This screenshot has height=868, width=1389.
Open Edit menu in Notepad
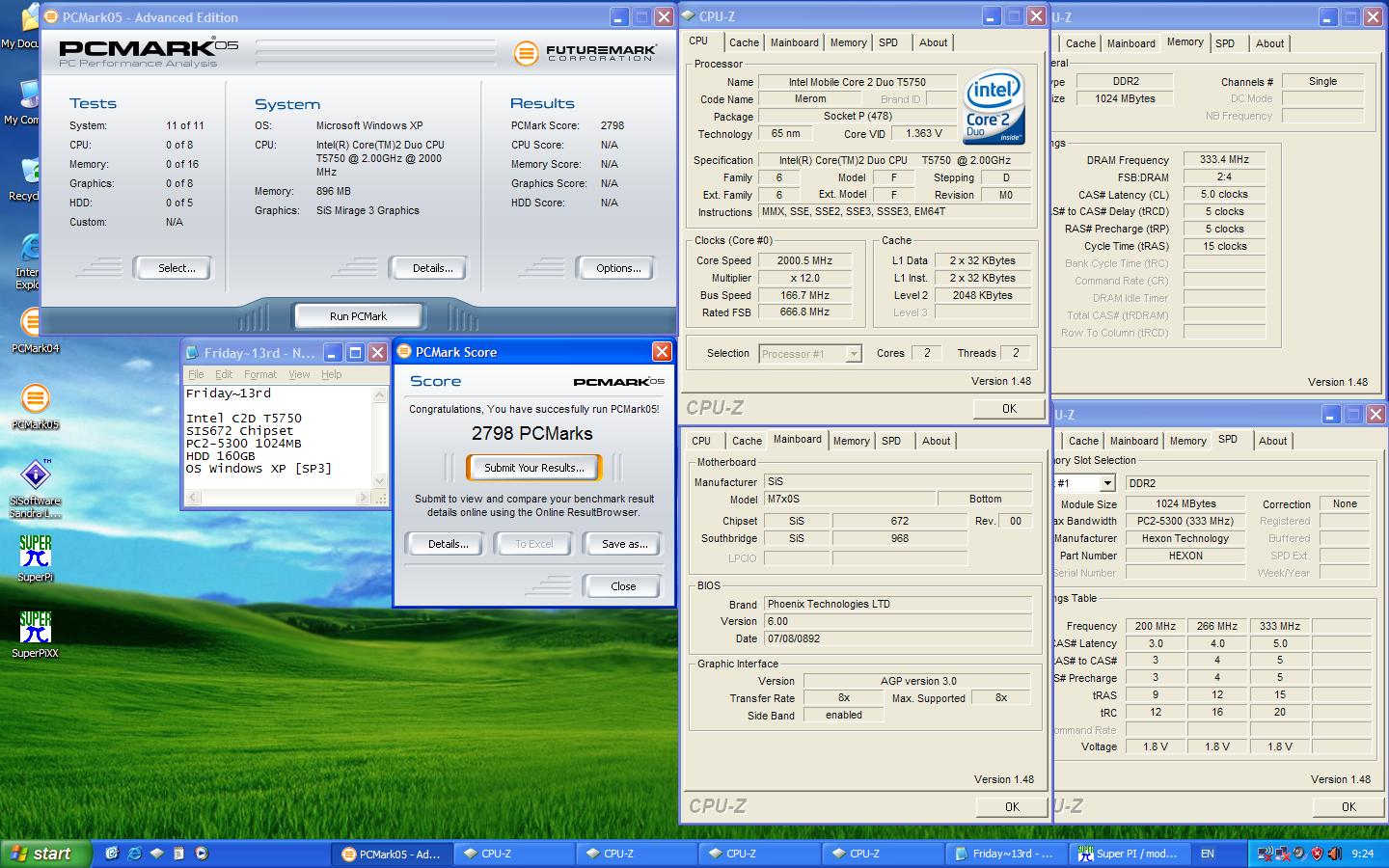224,374
